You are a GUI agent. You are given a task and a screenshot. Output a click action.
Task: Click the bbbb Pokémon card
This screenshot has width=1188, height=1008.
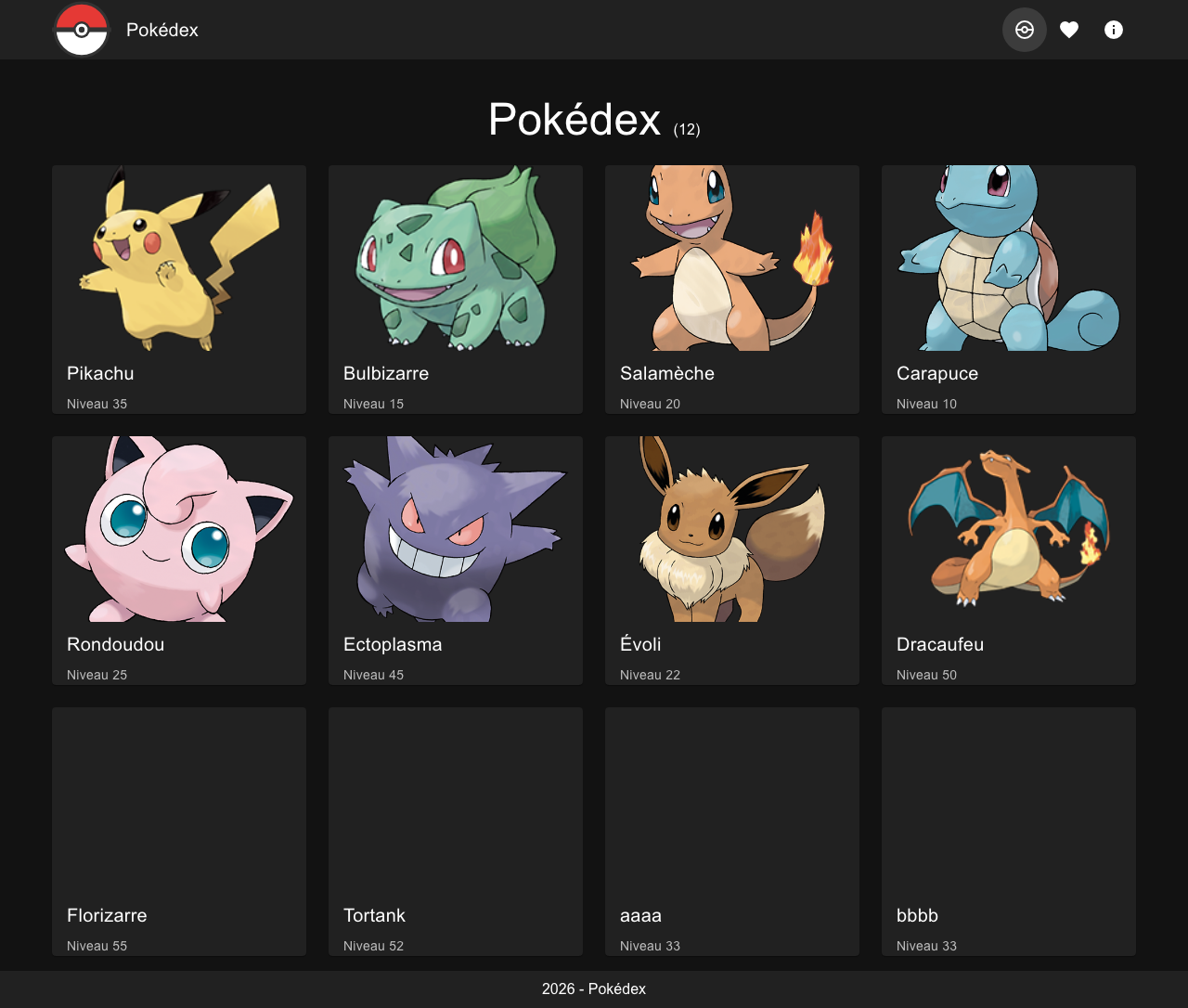point(1009,831)
